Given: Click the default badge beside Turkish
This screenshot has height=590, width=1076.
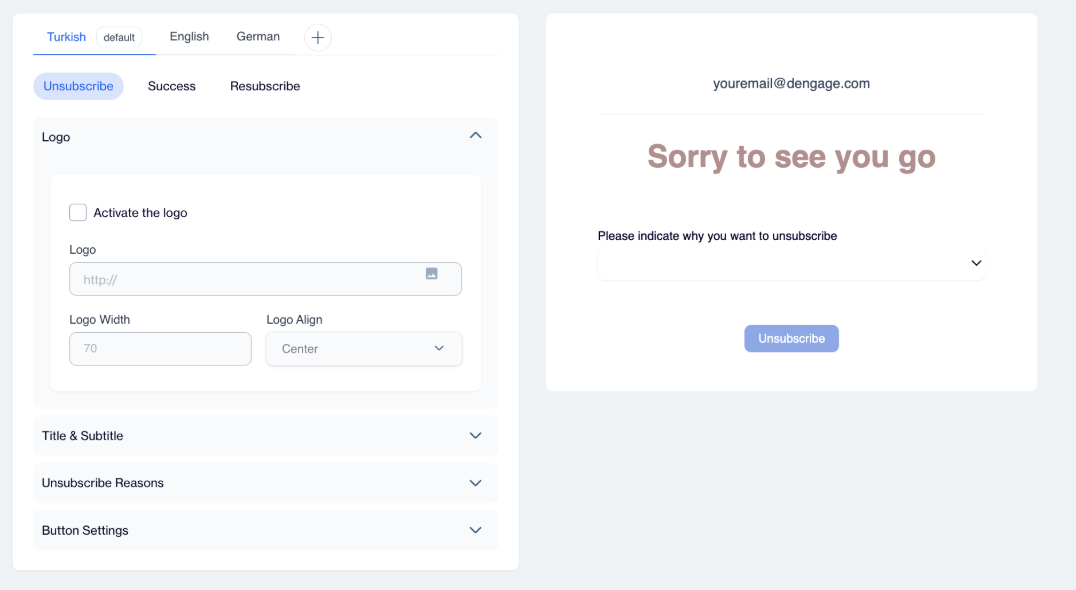Looking at the screenshot, I should point(119,38).
